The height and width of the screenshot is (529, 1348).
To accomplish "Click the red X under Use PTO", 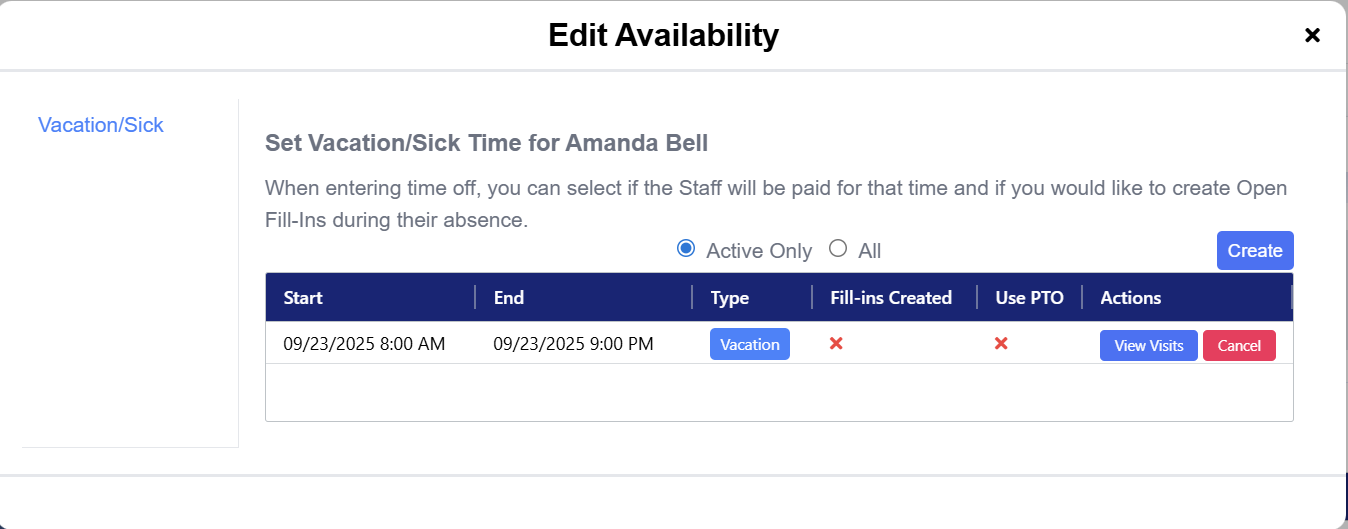I will [x=1001, y=344].
